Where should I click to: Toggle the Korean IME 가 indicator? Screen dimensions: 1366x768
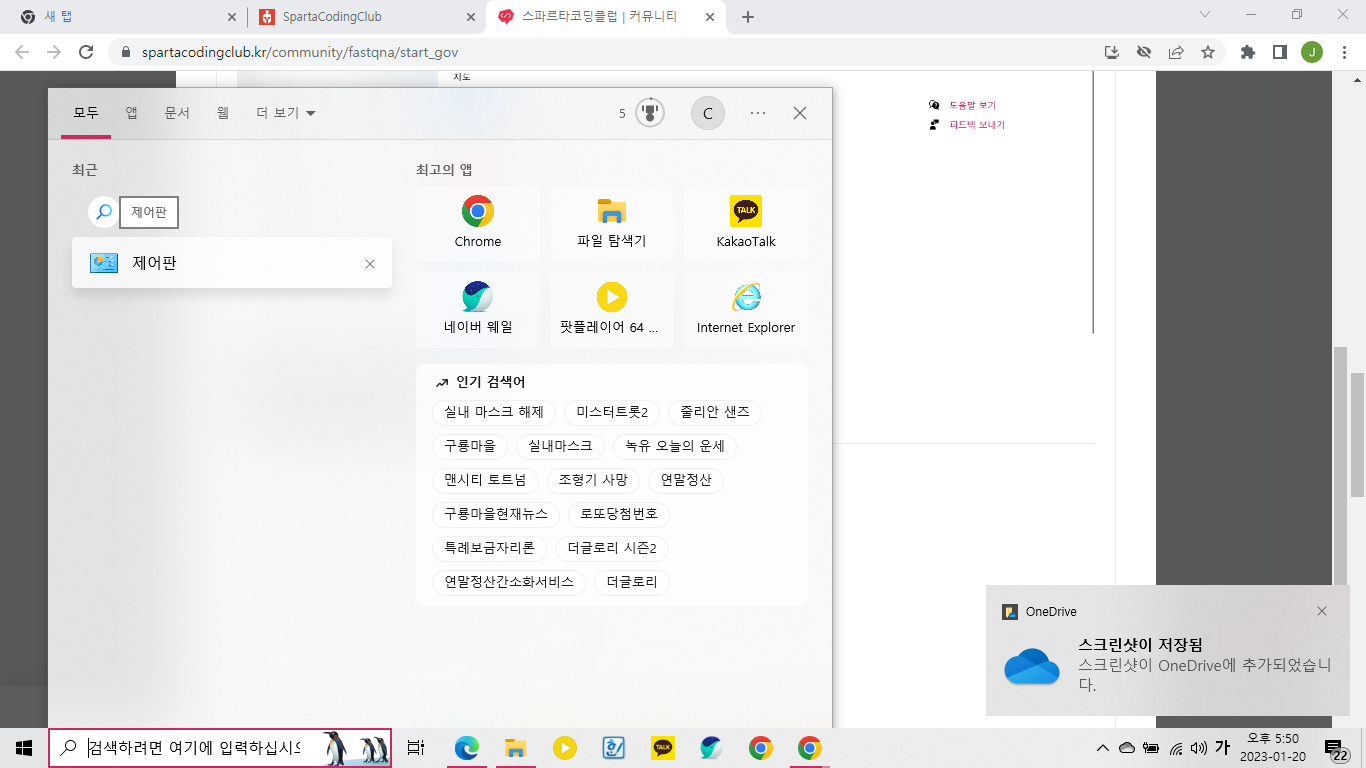point(1222,748)
